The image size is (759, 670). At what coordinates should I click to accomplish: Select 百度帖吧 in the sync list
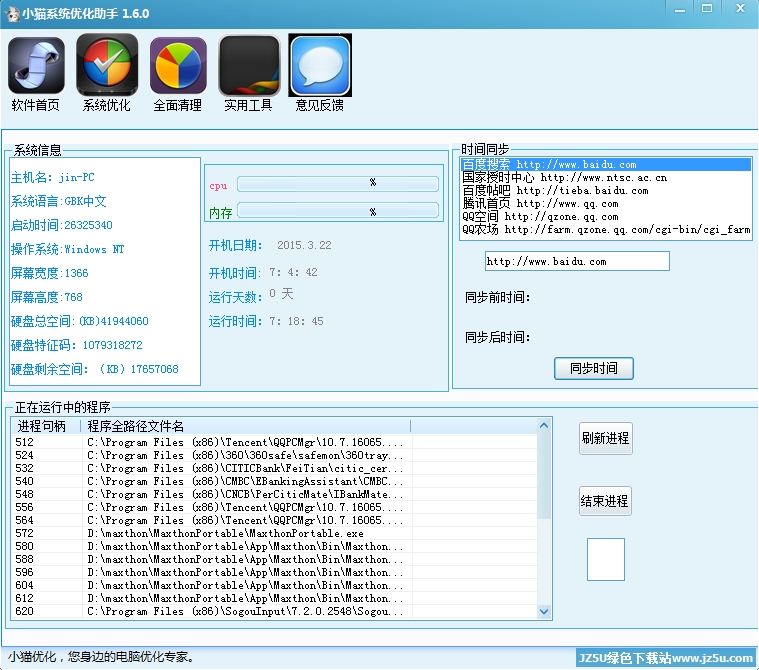click(x=606, y=190)
